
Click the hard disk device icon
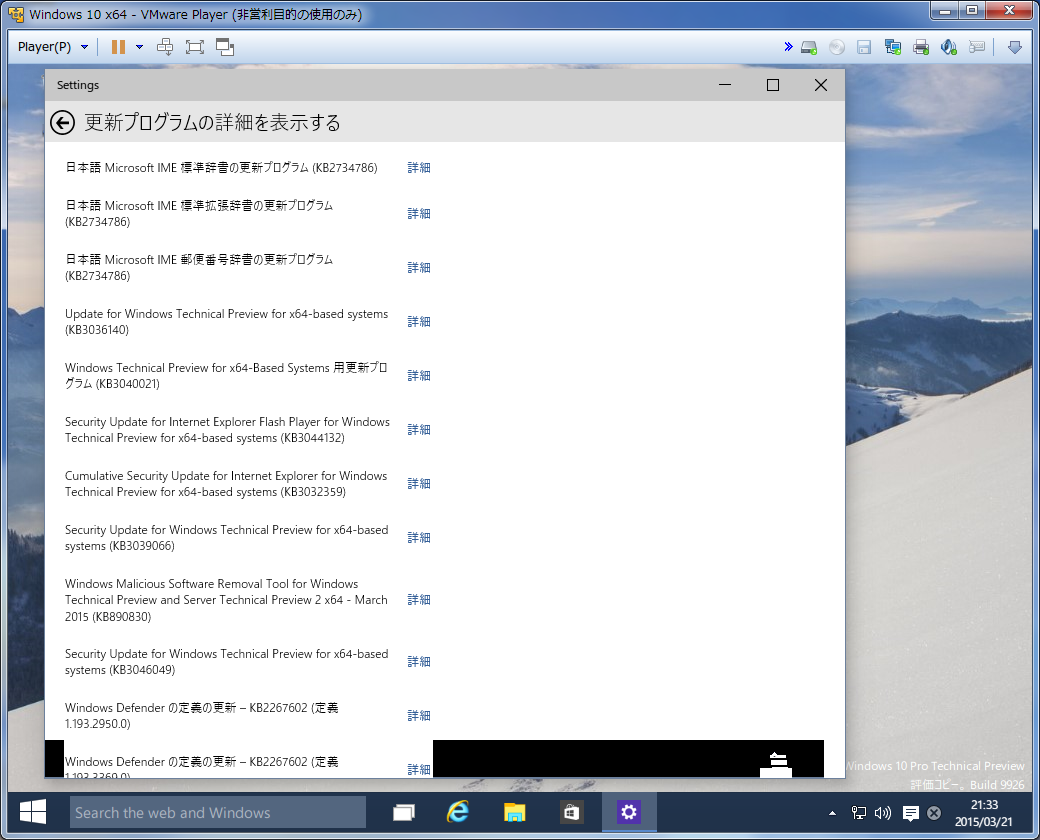pos(809,47)
